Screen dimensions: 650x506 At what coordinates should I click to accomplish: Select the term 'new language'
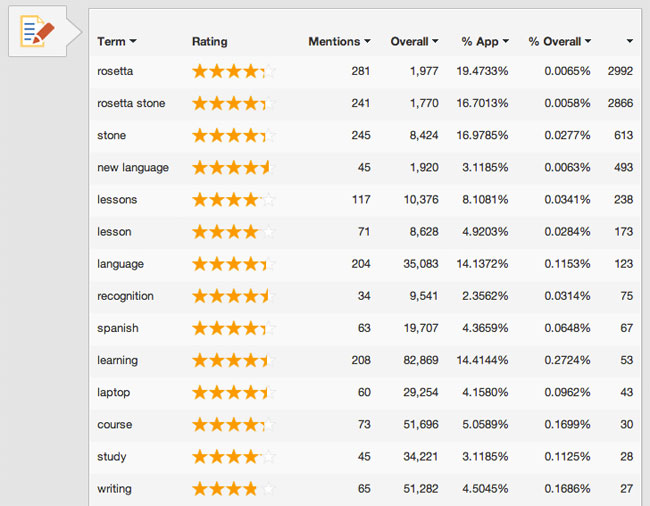[x=133, y=167]
